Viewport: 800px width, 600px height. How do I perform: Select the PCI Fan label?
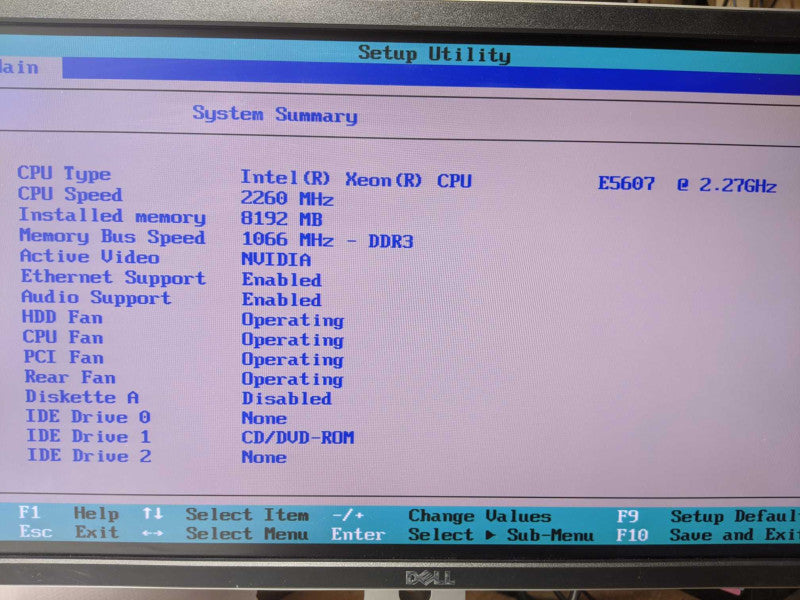[x=64, y=357]
